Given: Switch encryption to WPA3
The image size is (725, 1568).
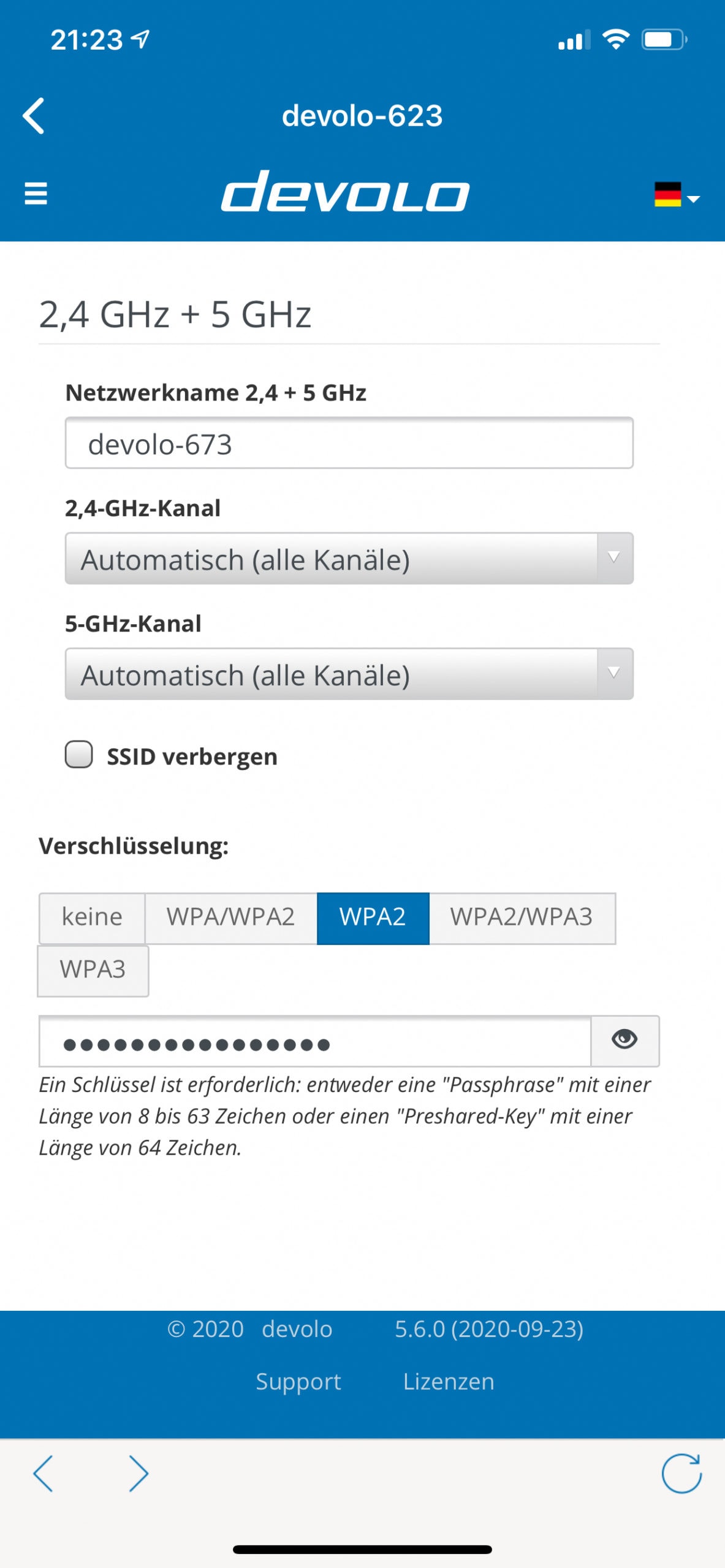Looking at the screenshot, I should tap(93, 971).
